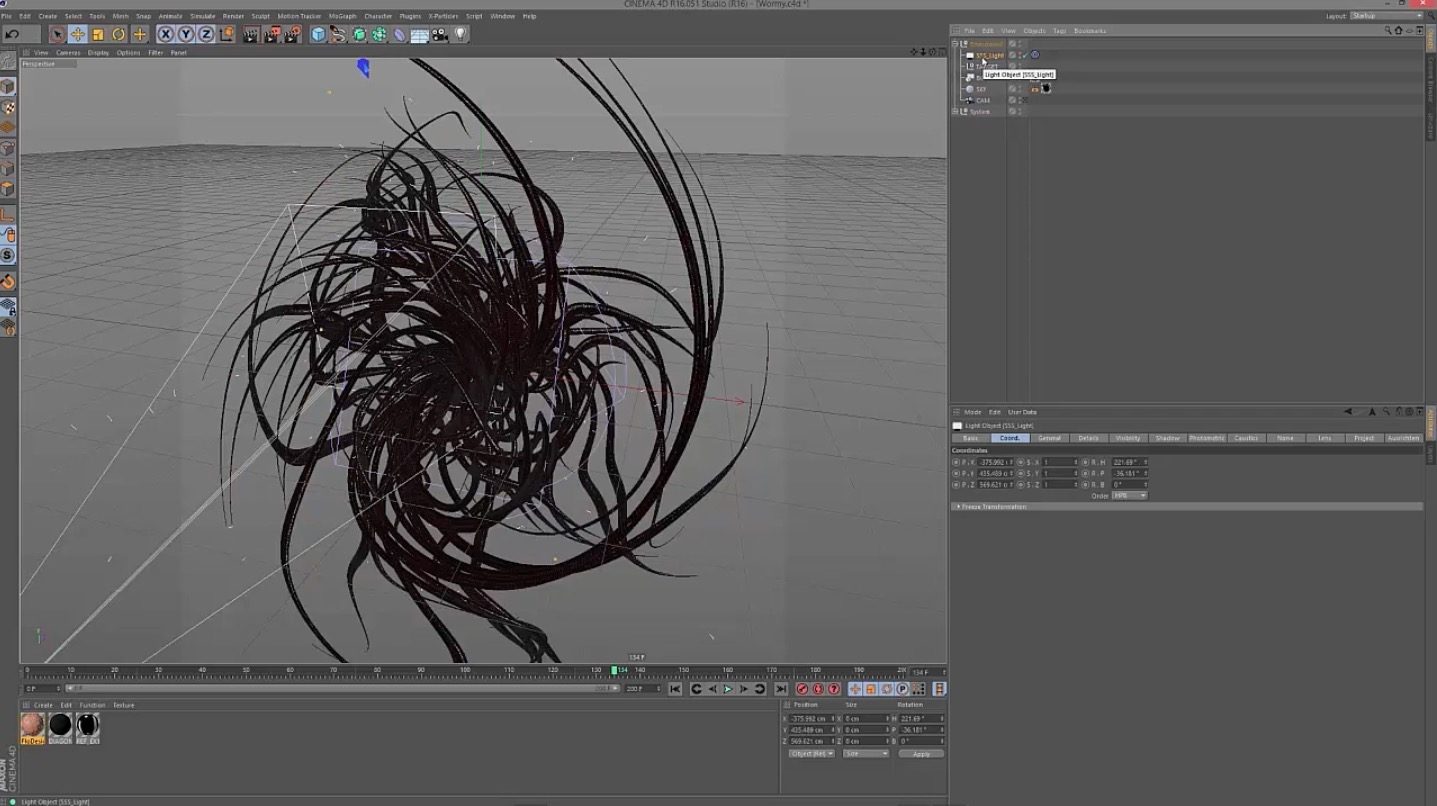Activate the Rotate tool

[x=118, y=34]
